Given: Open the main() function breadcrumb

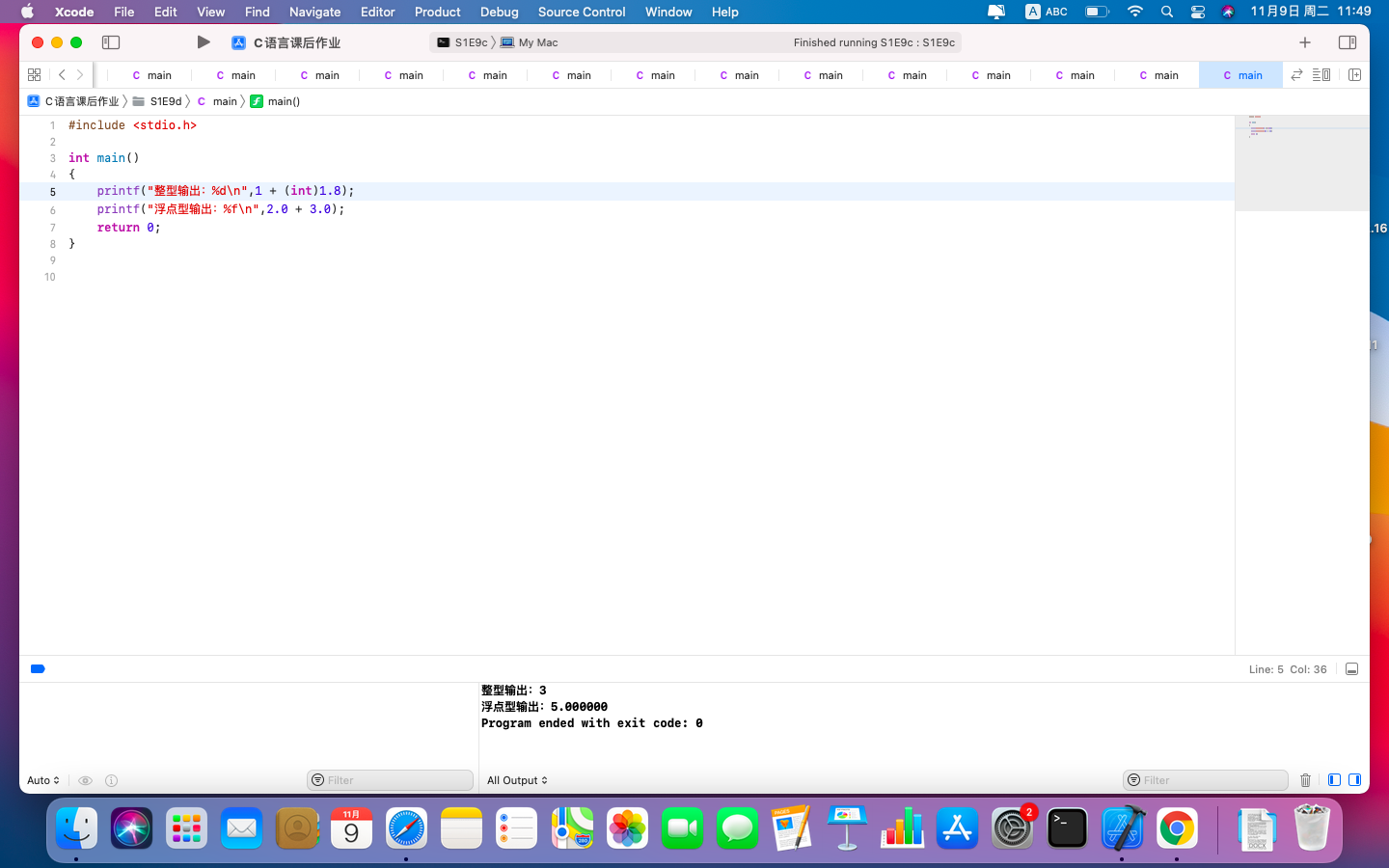Looking at the screenshot, I should pyautogui.click(x=275, y=101).
